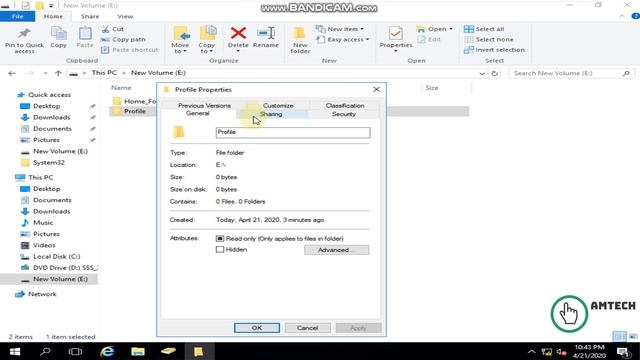Open the New item dropdown
Screen dimensions: 640x360
pos(340,29)
